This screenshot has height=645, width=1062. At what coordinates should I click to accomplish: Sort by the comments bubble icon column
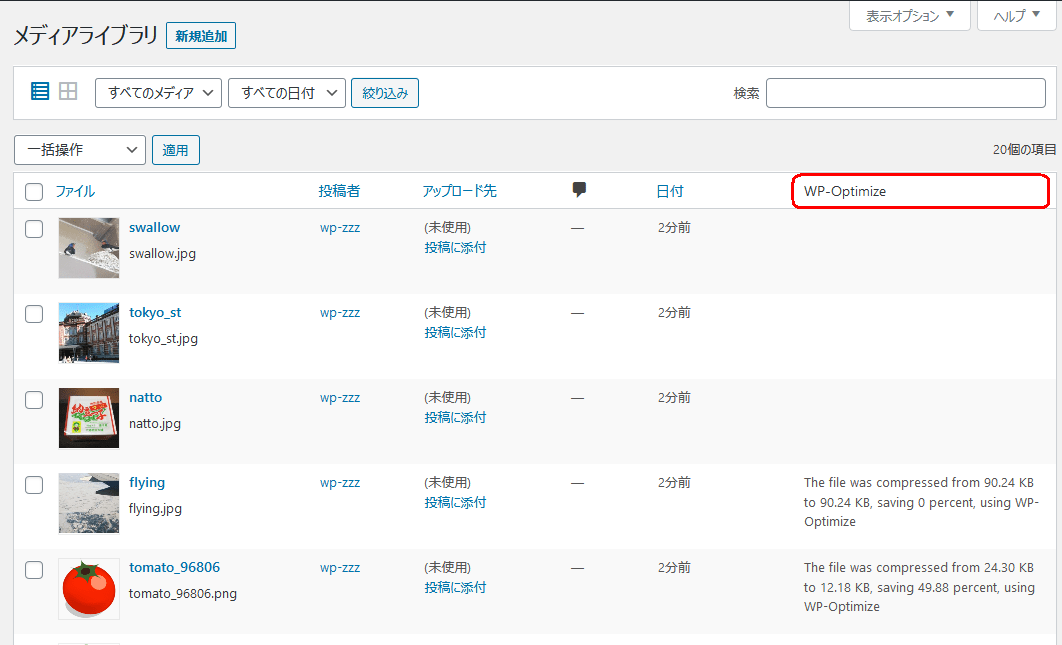[x=579, y=190]
